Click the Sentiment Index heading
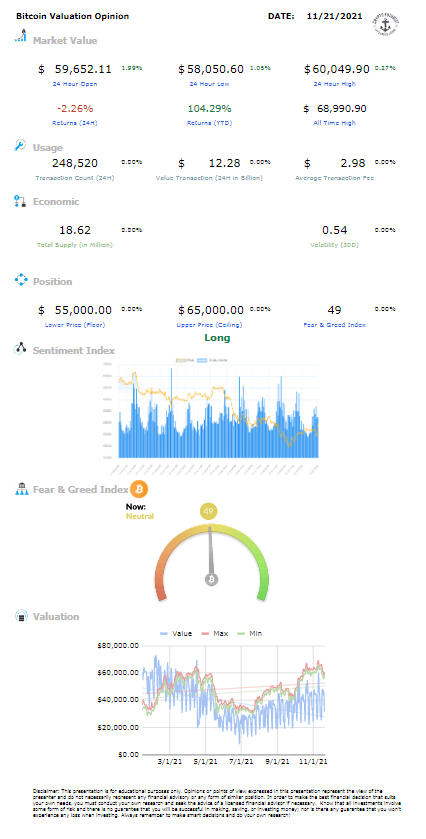The height and width of the screenshot is (839, 426). pos(74,350)
